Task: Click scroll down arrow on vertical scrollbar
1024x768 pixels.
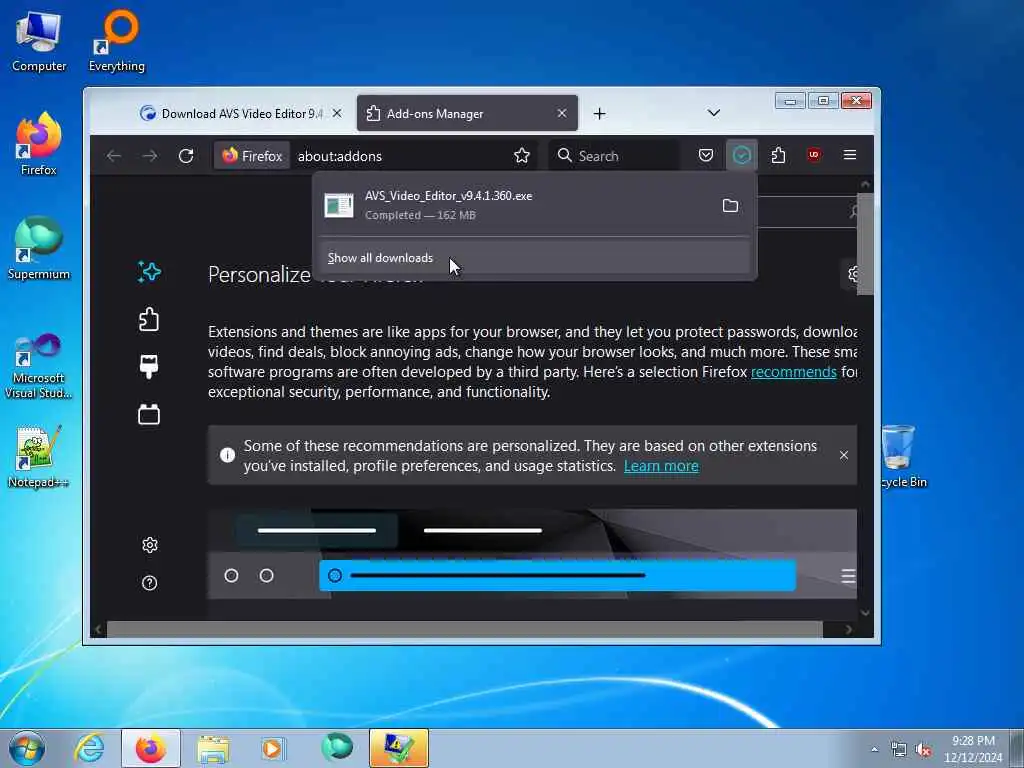Action: pos(865,613)
